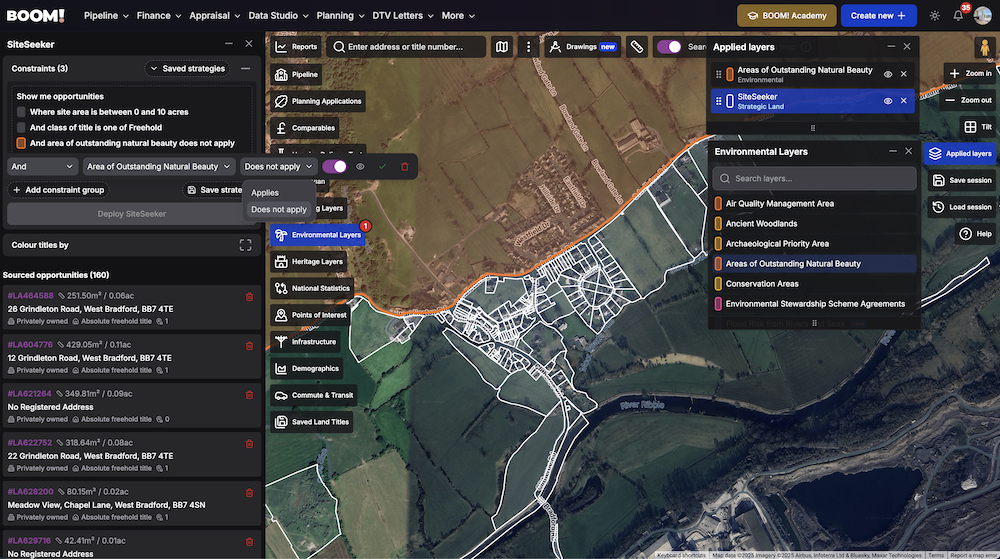Click the Conservation Areas colour swatch
This screenshot has height=559, width=1000.
coord(718,284)
